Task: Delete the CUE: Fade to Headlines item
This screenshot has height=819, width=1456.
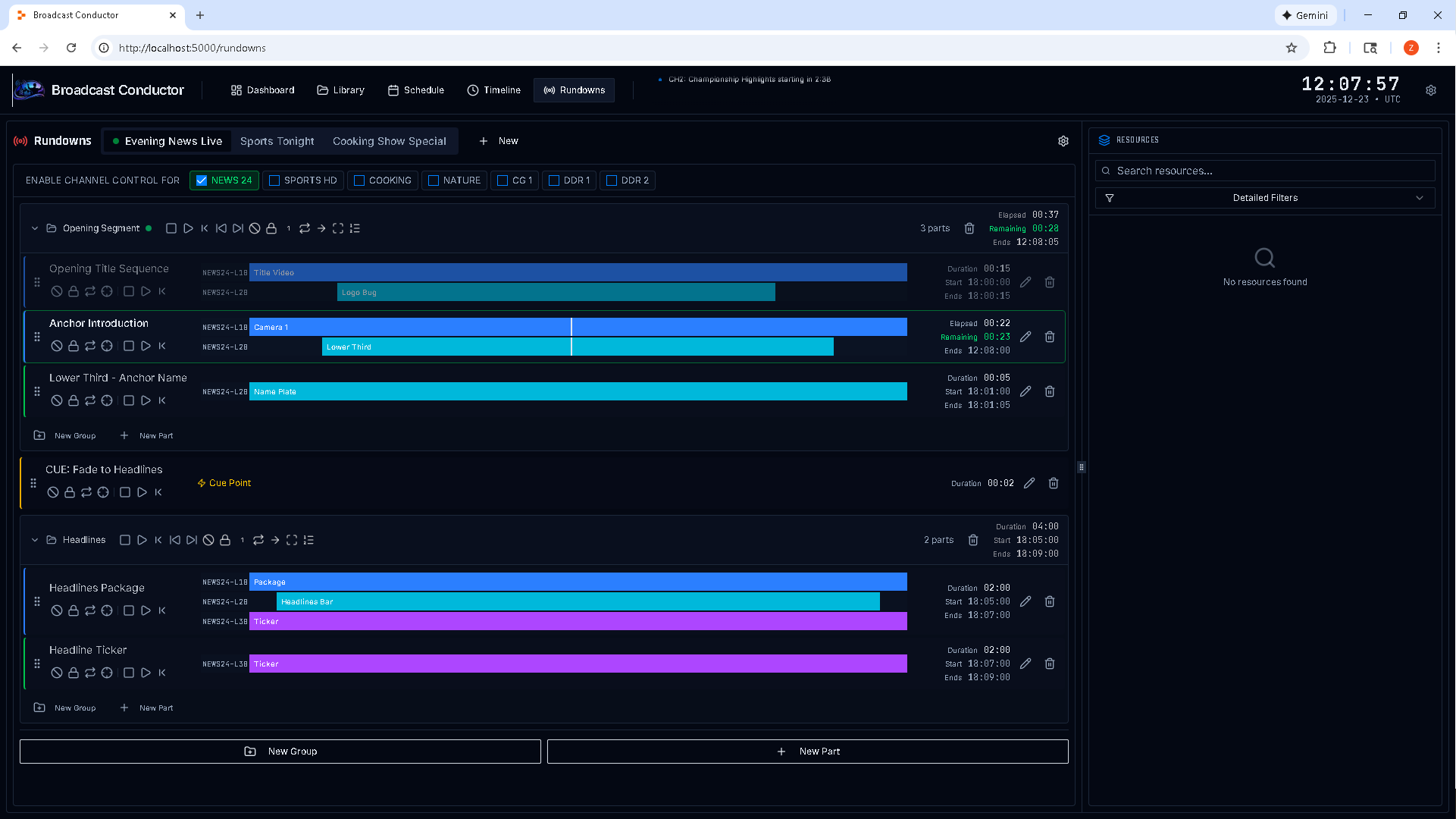Action: pyautogui.click(x=1053, y=483)
